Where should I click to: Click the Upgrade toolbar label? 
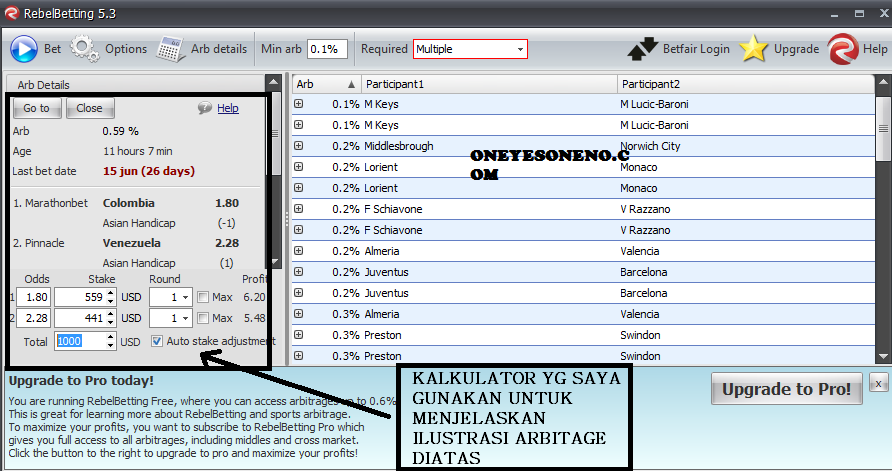pyautogui.click(x=796, y=49)
